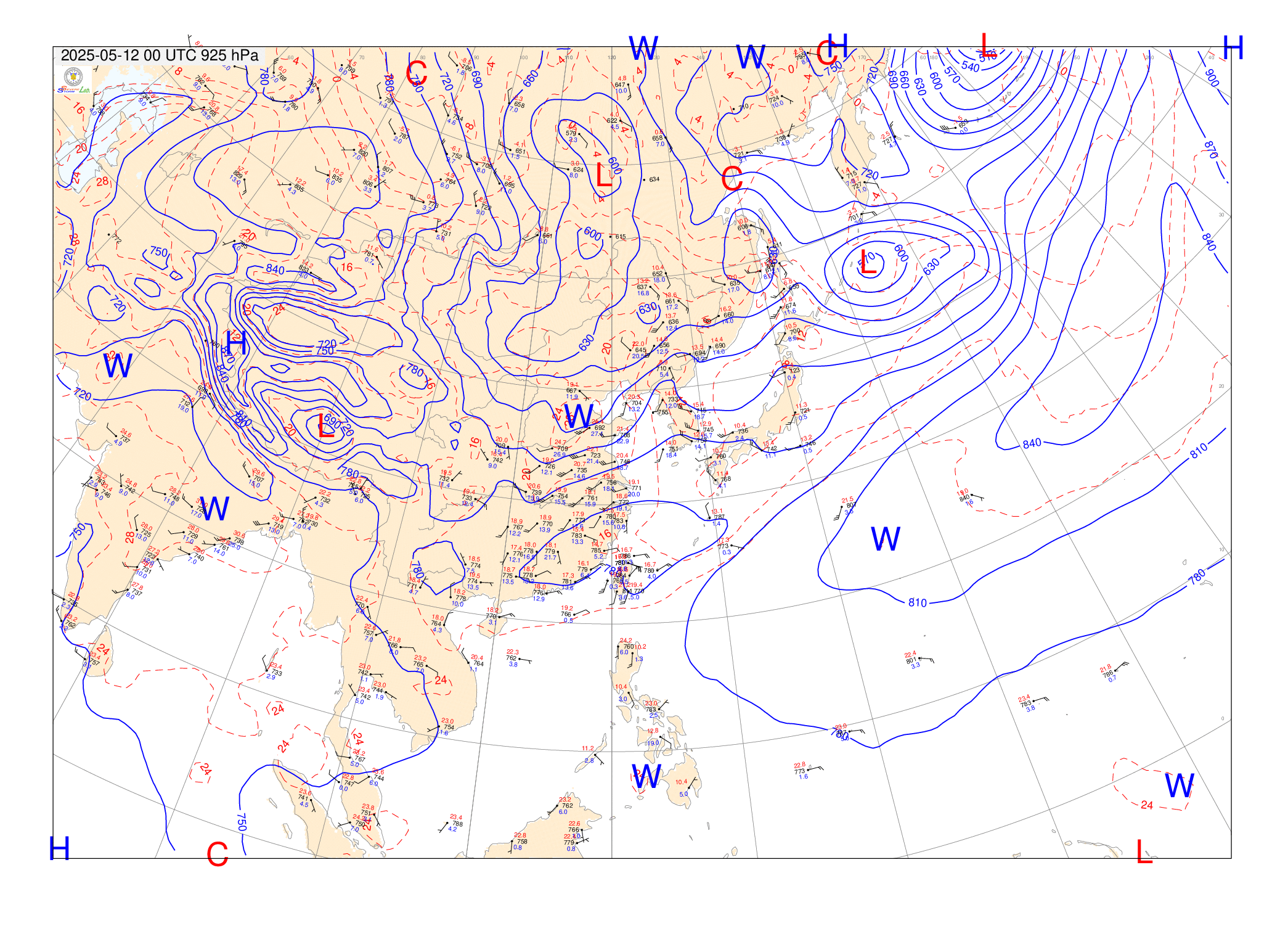Select the blue W above the red 24 isotherm

click(x=1180, y=786)
